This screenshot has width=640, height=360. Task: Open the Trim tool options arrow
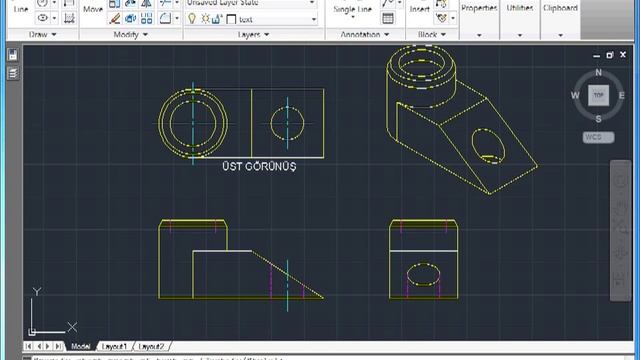pyautogui.click(x=177, y=3)
